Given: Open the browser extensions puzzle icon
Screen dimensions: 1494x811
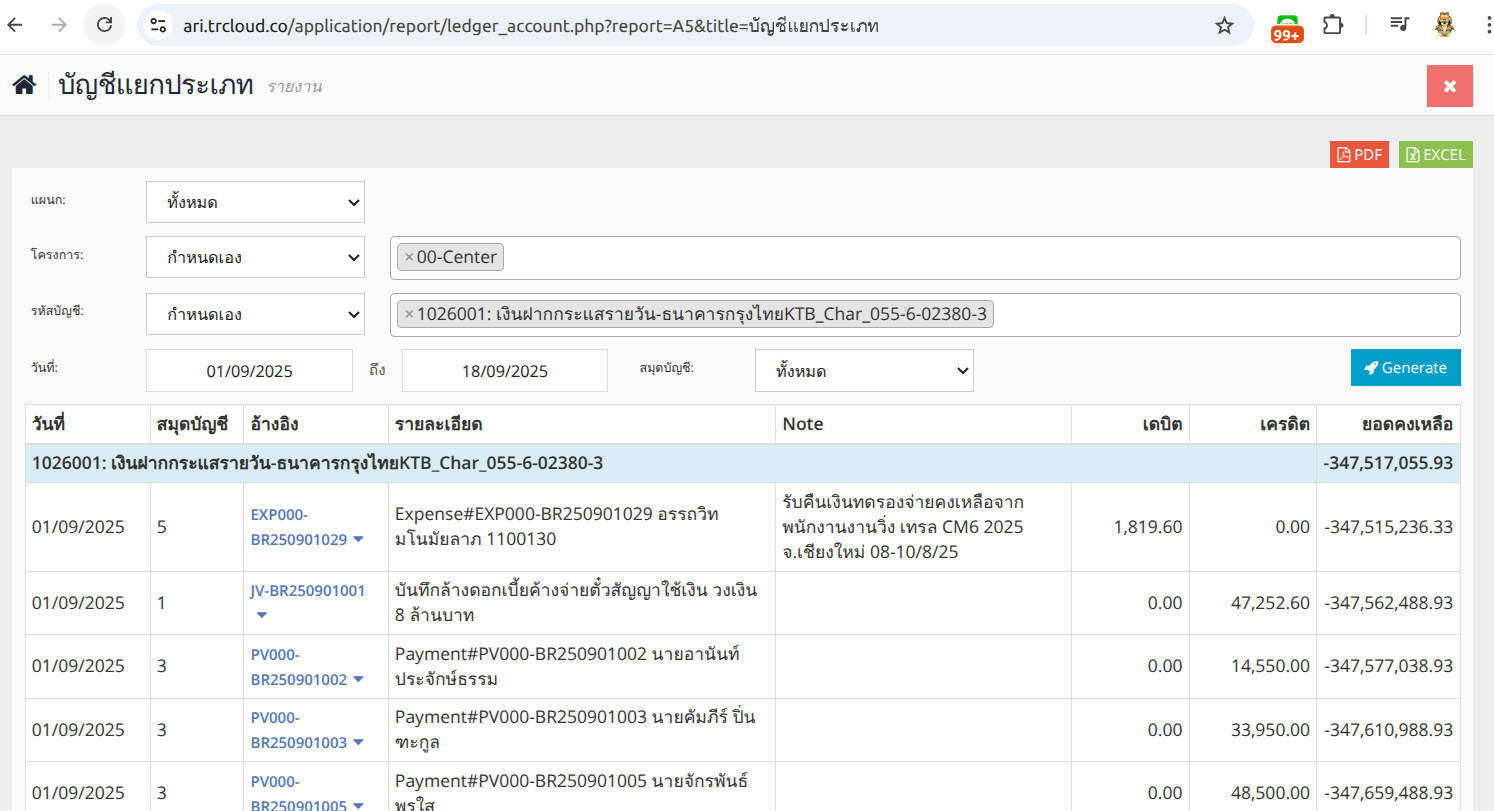Looking at the screenshot, I should 1333,26.
